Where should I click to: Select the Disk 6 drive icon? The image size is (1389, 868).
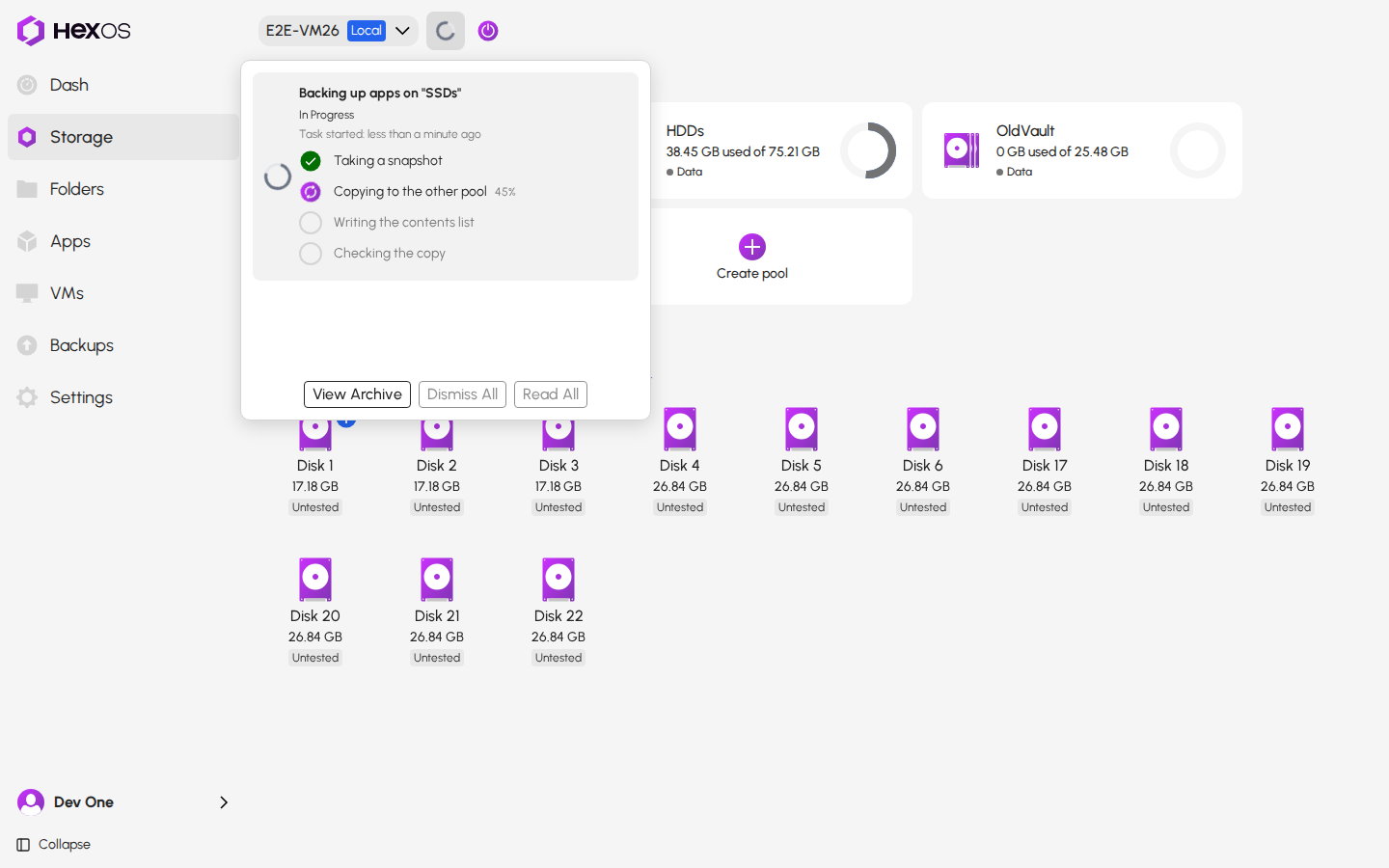pyautogui.click(x=923, y=428)
